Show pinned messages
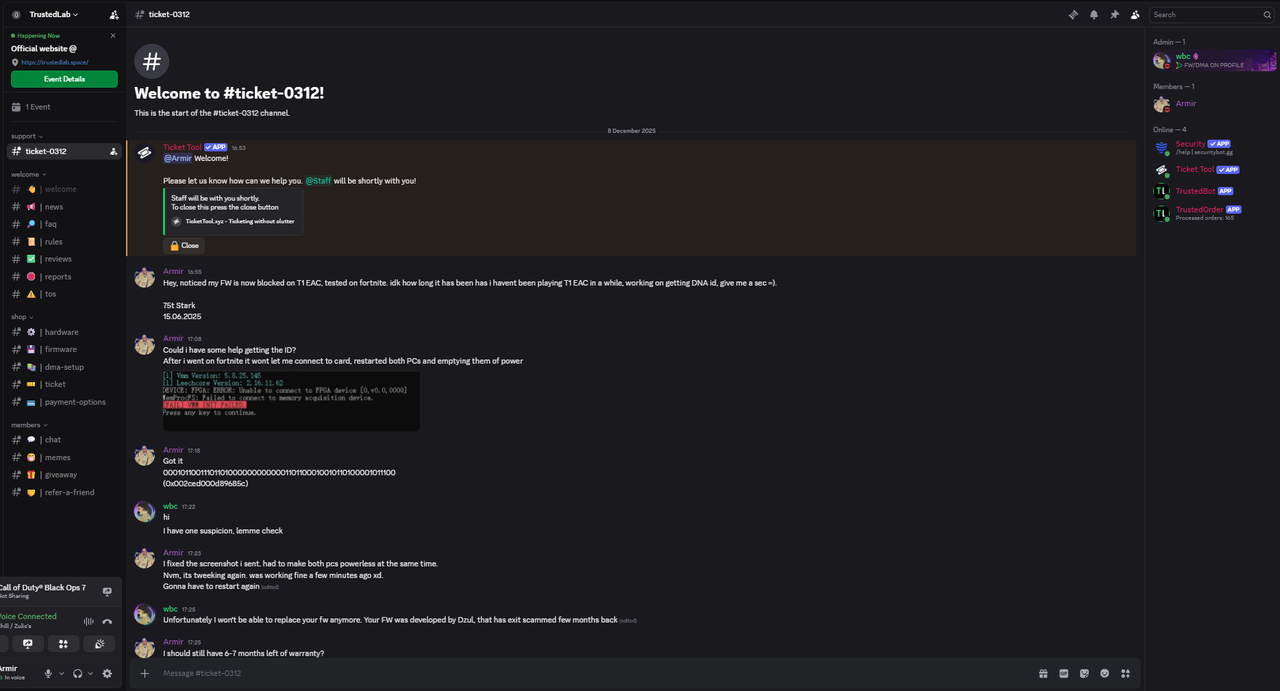The image size is (1280, 691). pyautogui.click(x=1114, y=15)
